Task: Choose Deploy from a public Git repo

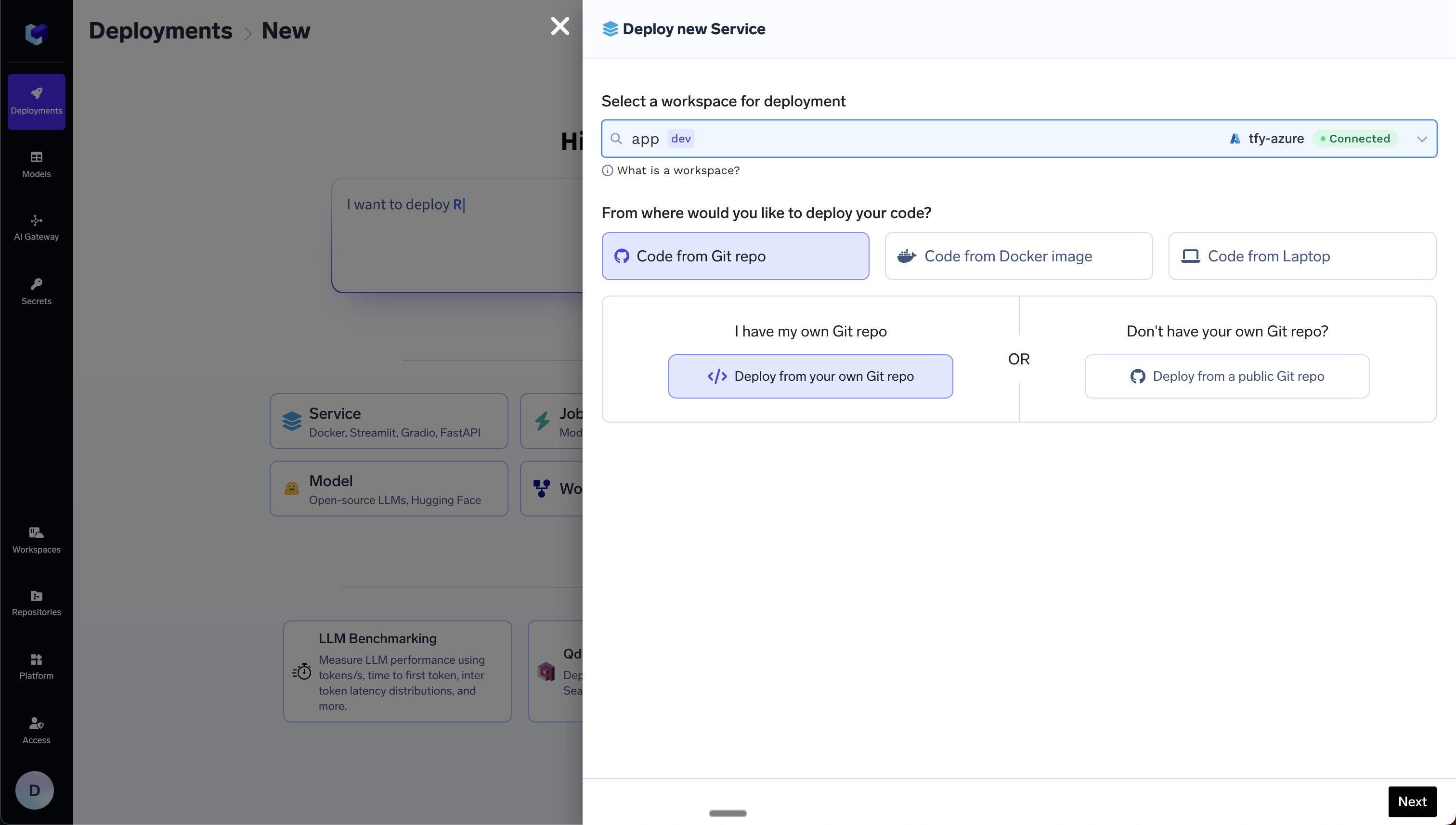Action: point(1226,376)
